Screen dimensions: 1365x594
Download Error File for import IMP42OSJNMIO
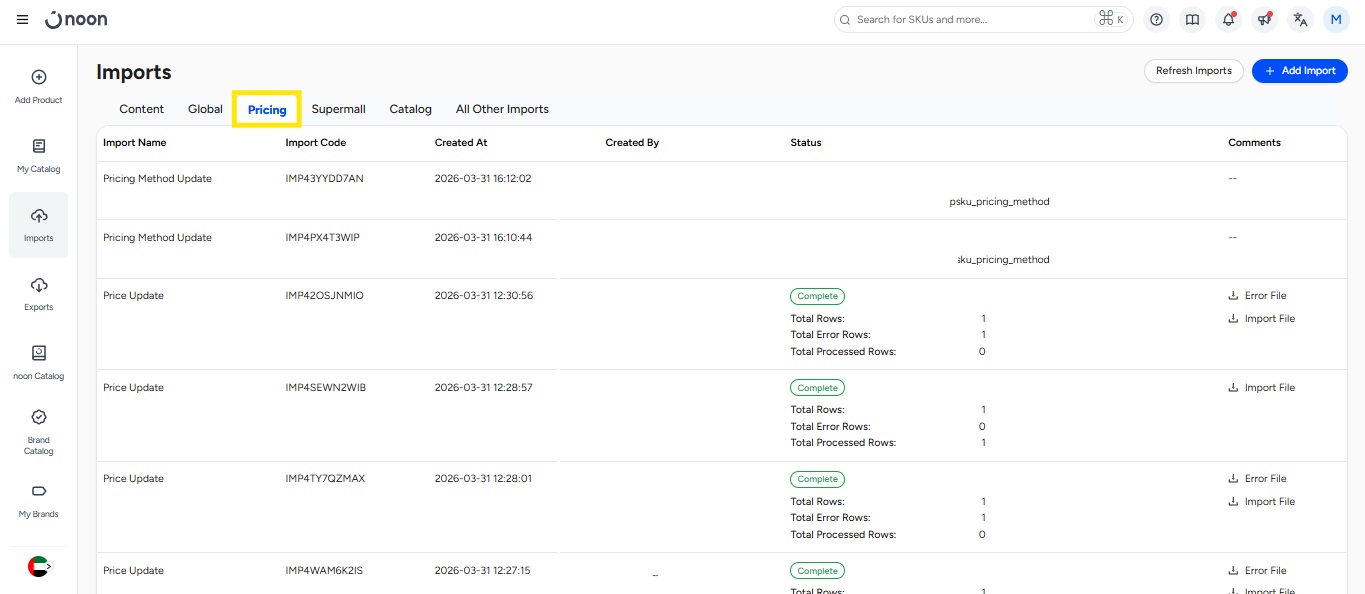[1257, 296]
